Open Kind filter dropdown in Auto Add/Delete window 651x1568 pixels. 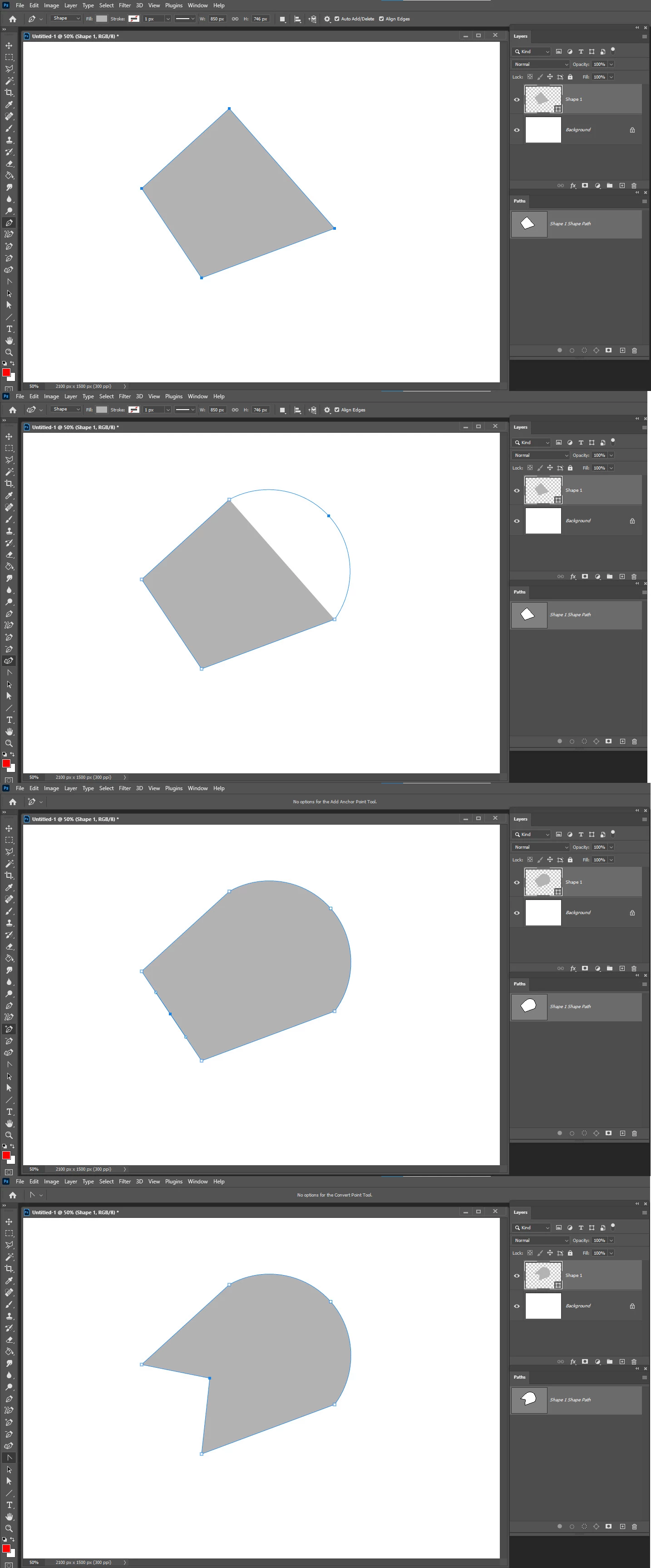tap(532, 52)
